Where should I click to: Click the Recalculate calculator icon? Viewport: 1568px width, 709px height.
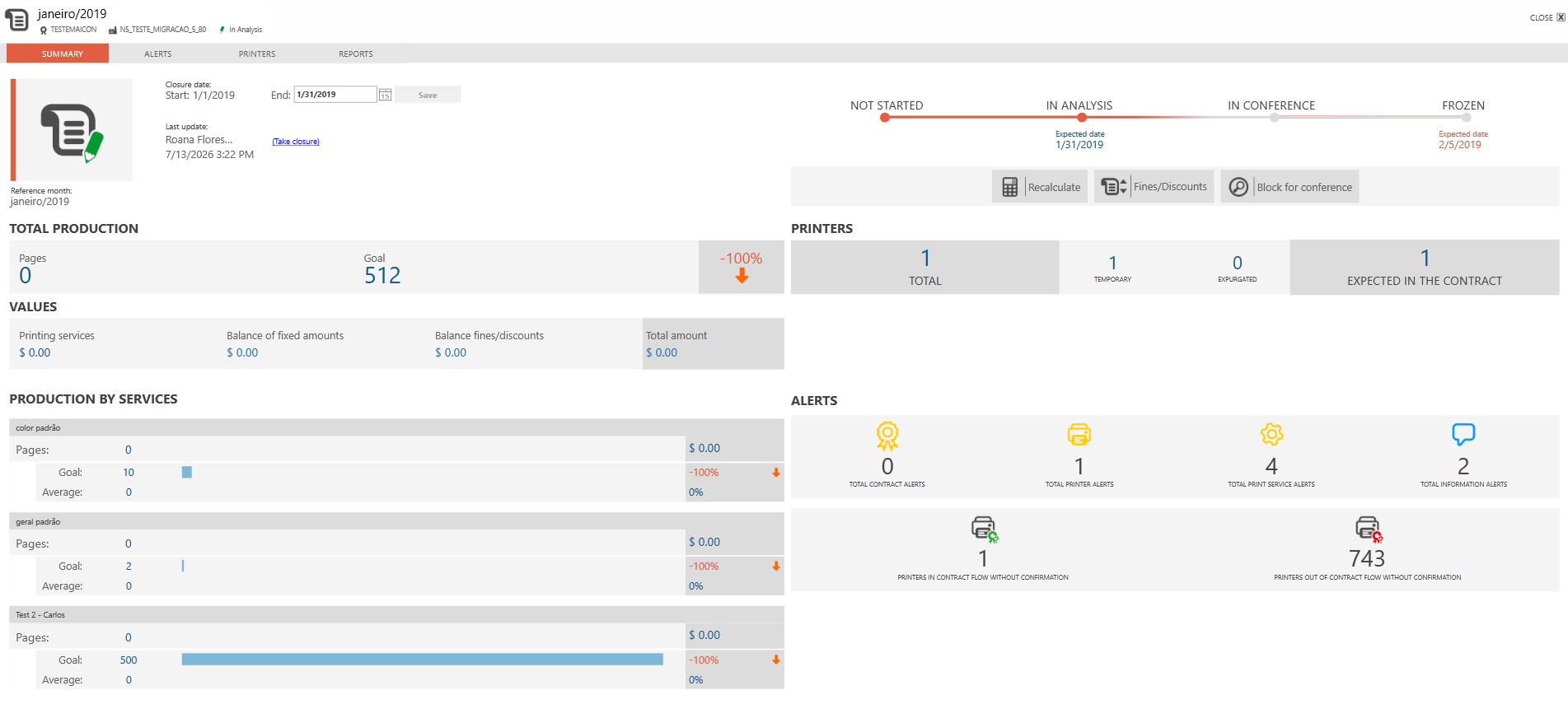pos(1009,187)
